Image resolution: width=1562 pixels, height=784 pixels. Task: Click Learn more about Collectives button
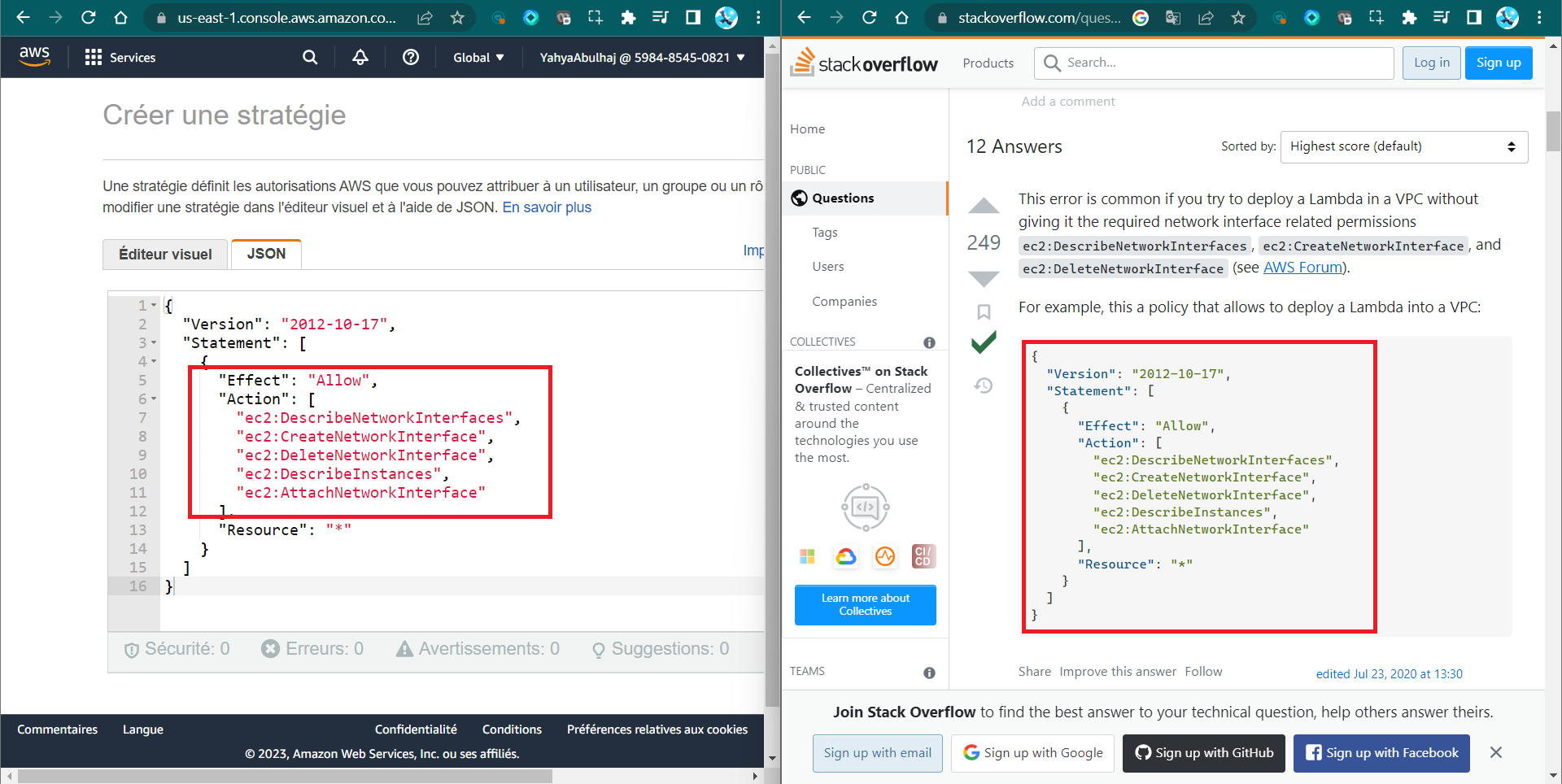click(x=865, y=604)
